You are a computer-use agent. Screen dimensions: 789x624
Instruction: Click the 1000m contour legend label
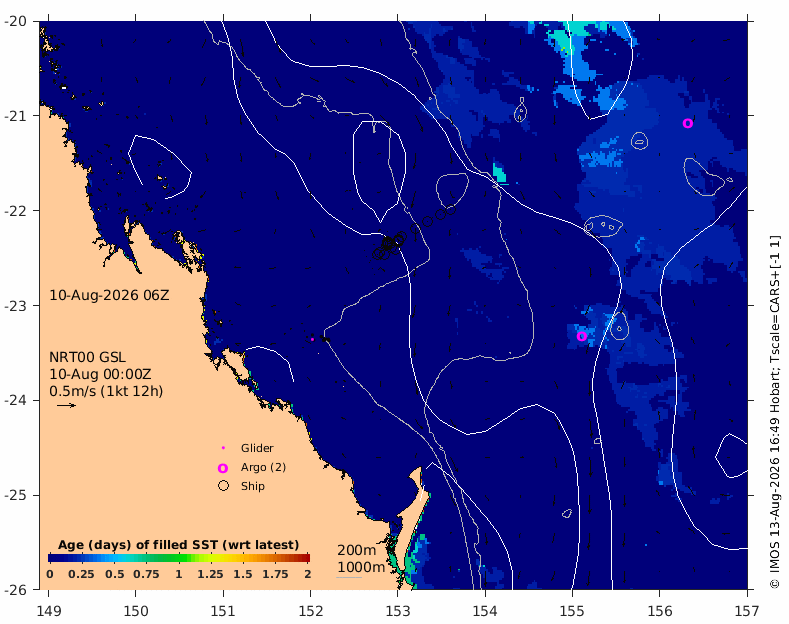click(x=361, y=567)
